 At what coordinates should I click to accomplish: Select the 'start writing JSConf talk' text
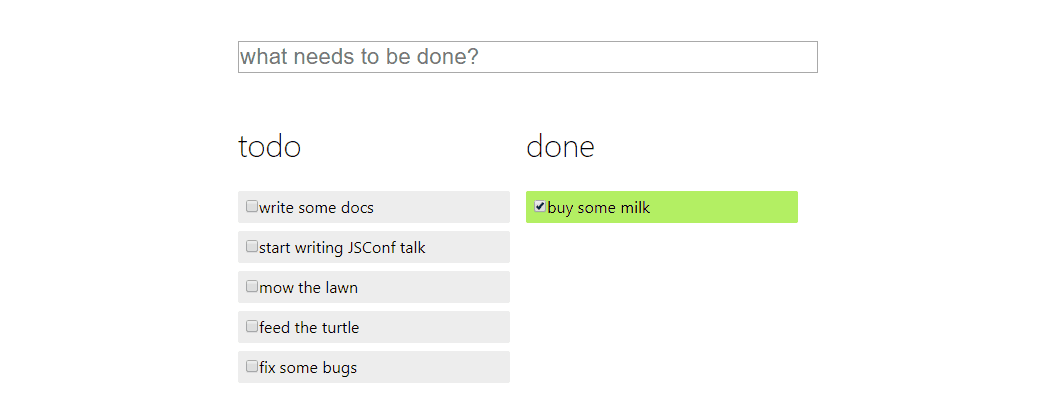pos(342,248)
